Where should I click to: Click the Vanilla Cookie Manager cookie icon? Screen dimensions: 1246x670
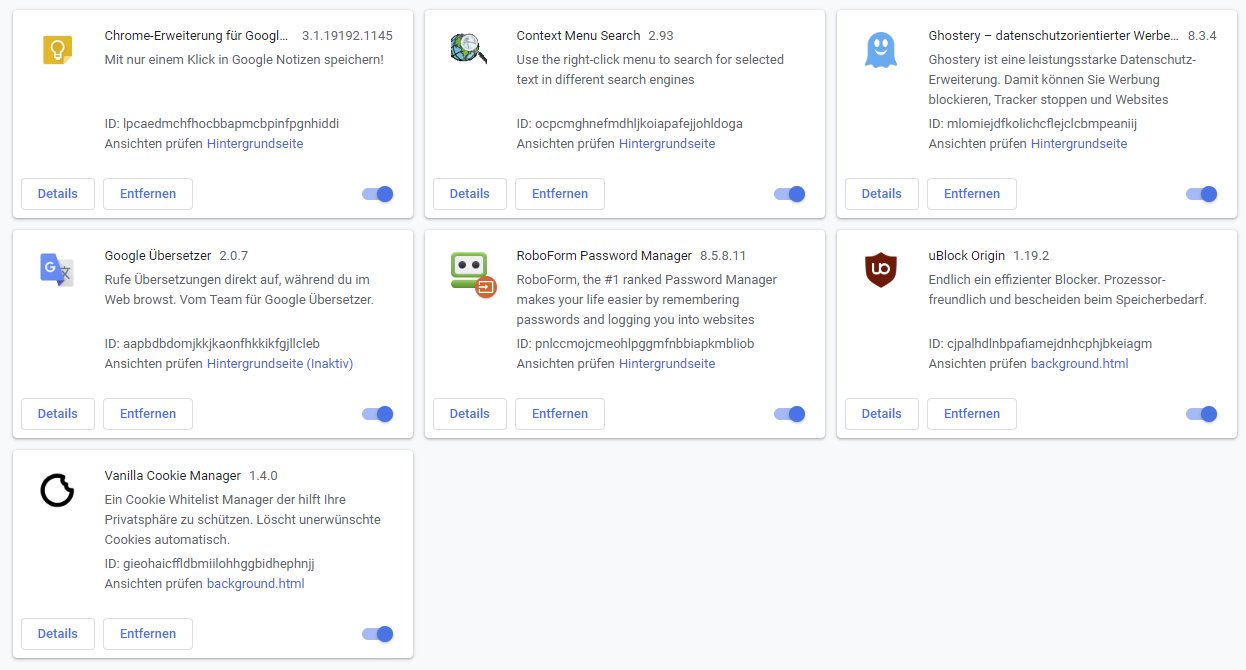pyautogui.click(x=57, y=490)
